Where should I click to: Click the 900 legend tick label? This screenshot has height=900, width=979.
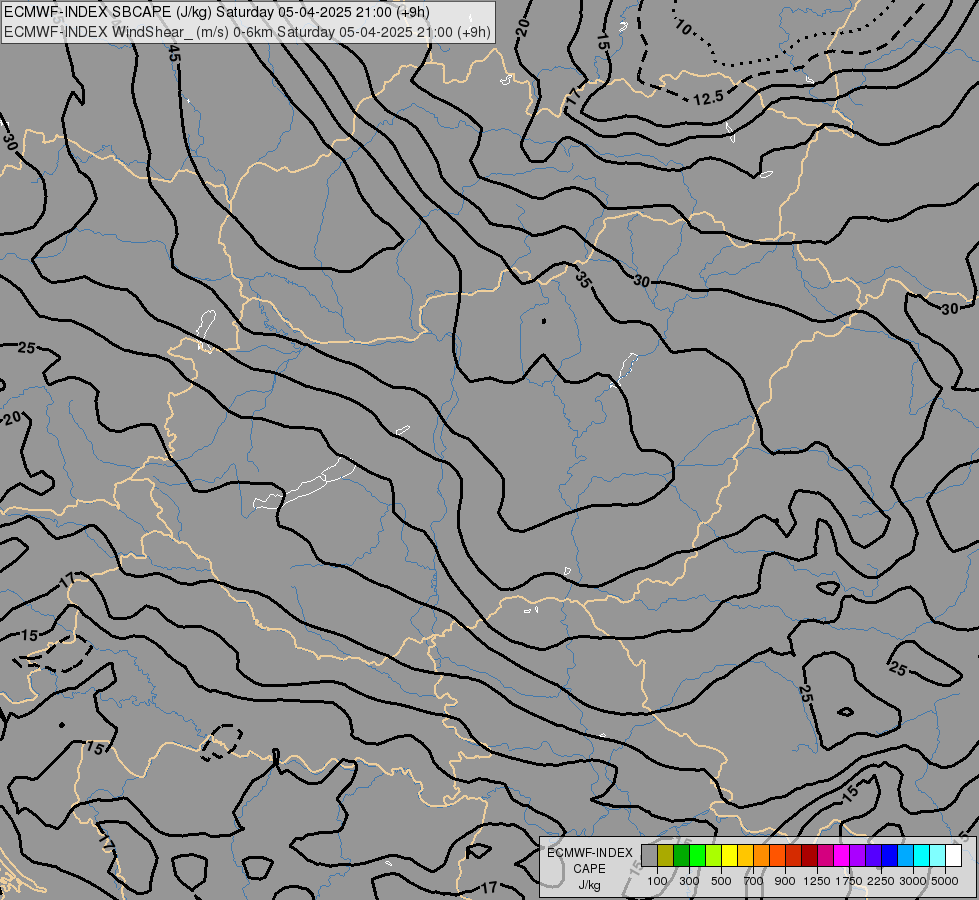tap(785, 881)
